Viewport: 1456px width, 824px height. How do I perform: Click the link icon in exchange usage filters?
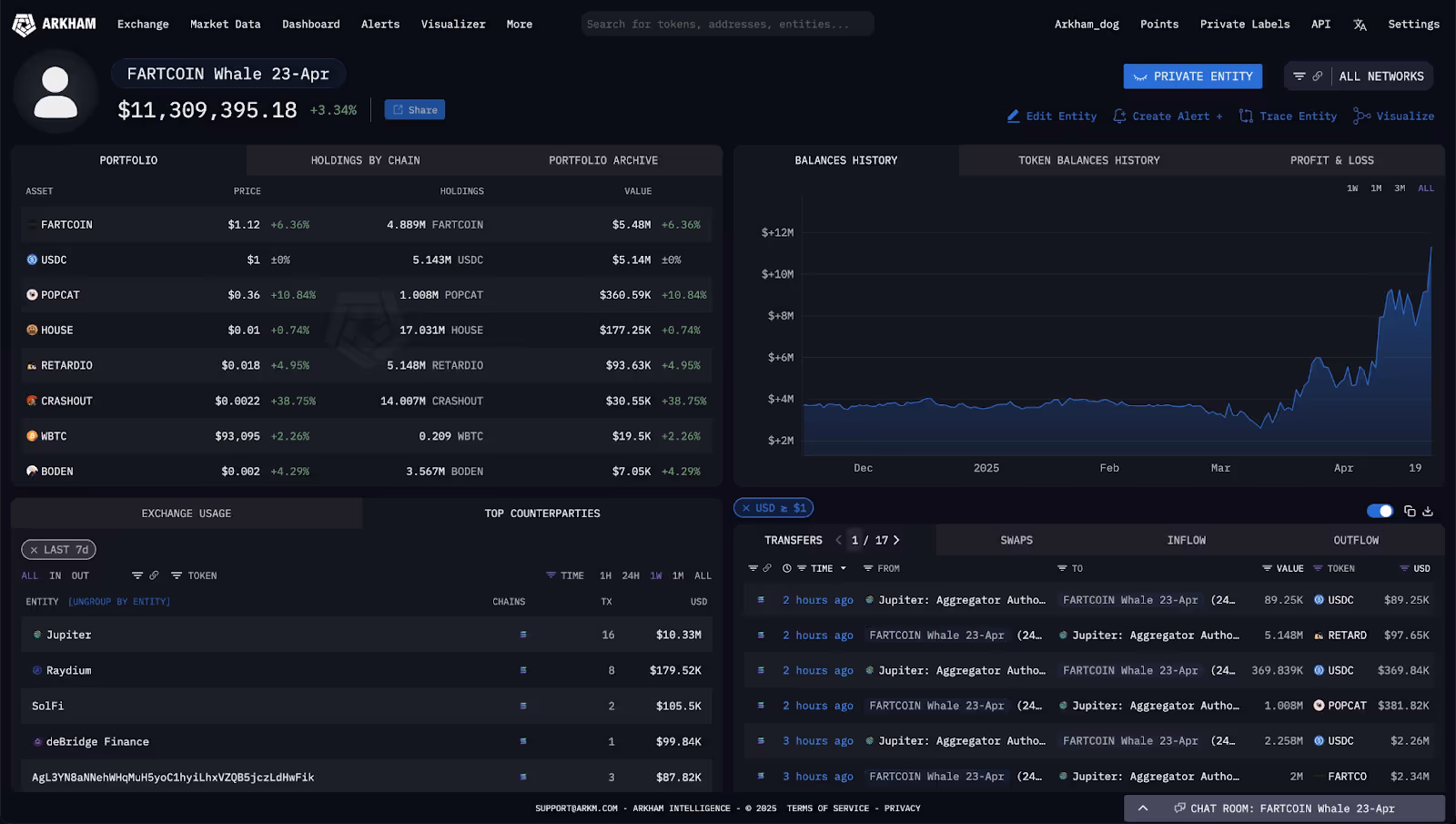coord(154,575)
